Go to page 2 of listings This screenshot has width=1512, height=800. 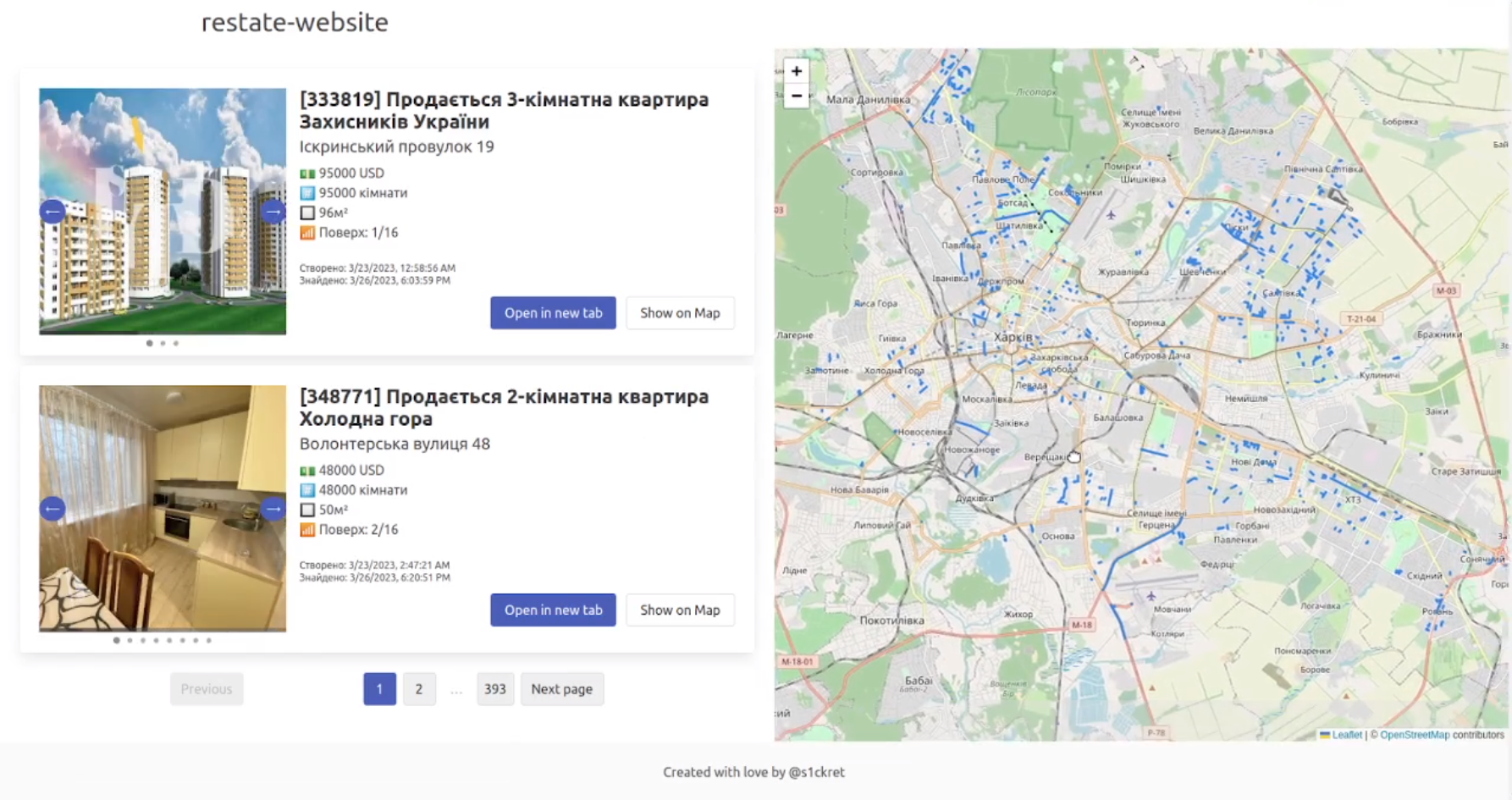click(418, 689)
